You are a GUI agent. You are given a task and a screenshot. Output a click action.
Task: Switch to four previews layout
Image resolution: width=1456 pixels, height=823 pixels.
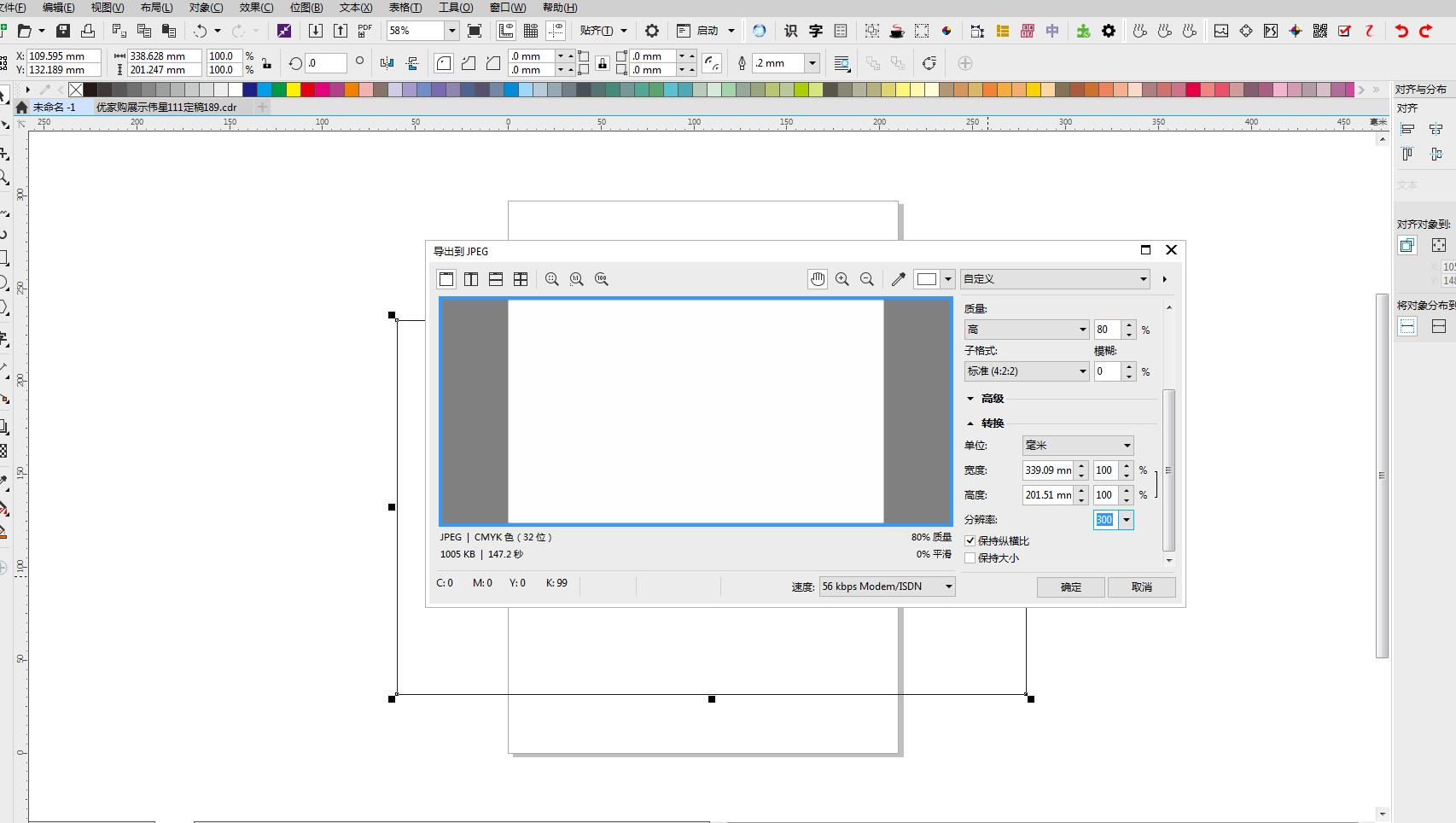tap(521, 279)
